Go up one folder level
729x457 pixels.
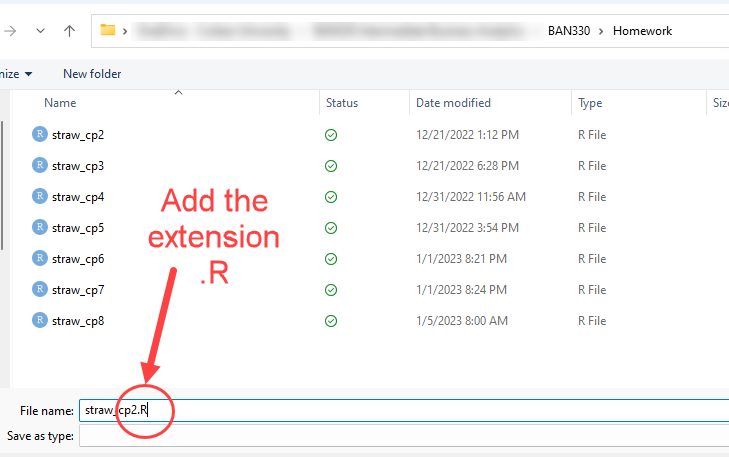(x=69, y=31)
